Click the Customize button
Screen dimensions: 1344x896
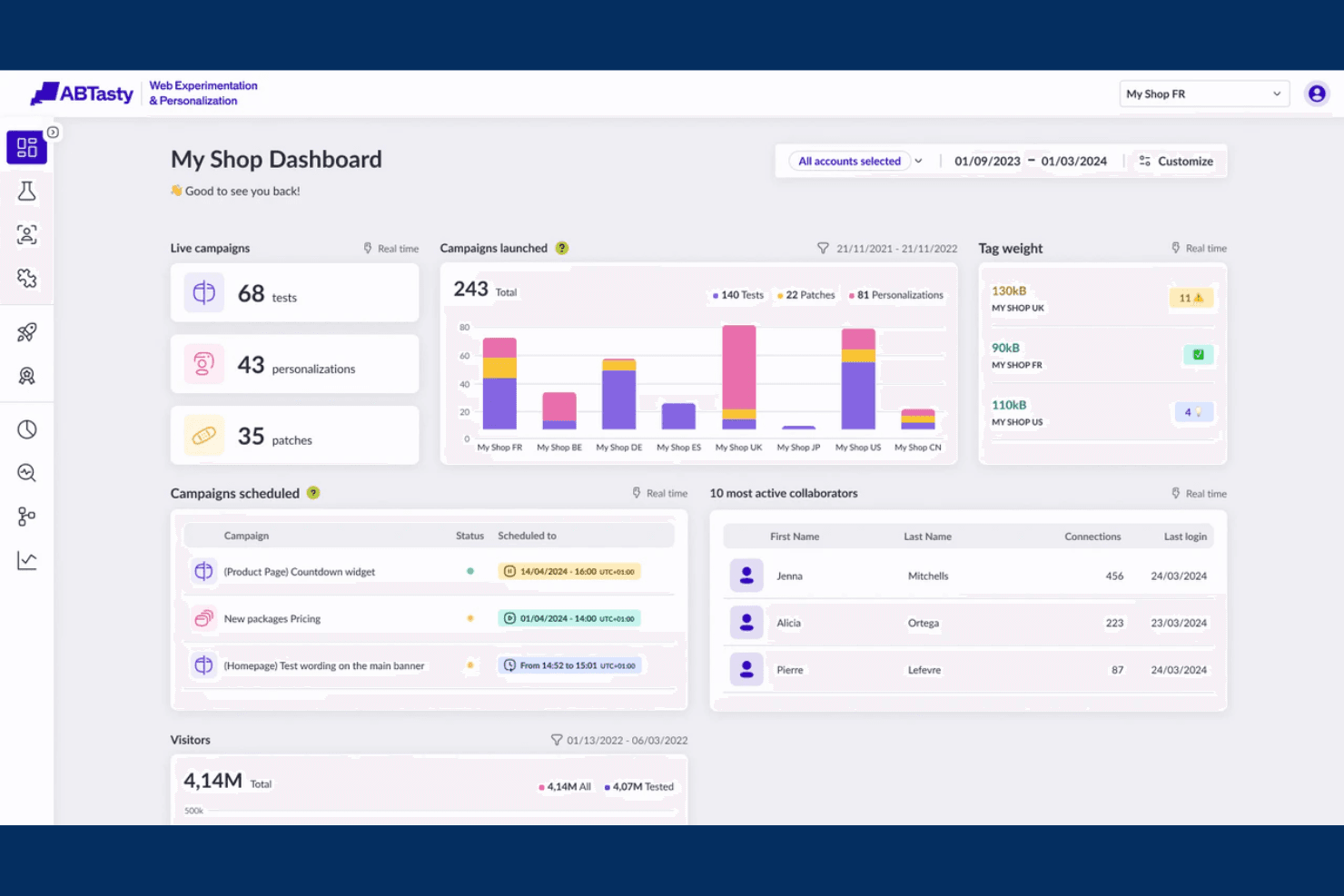[x=1176, y=161]
